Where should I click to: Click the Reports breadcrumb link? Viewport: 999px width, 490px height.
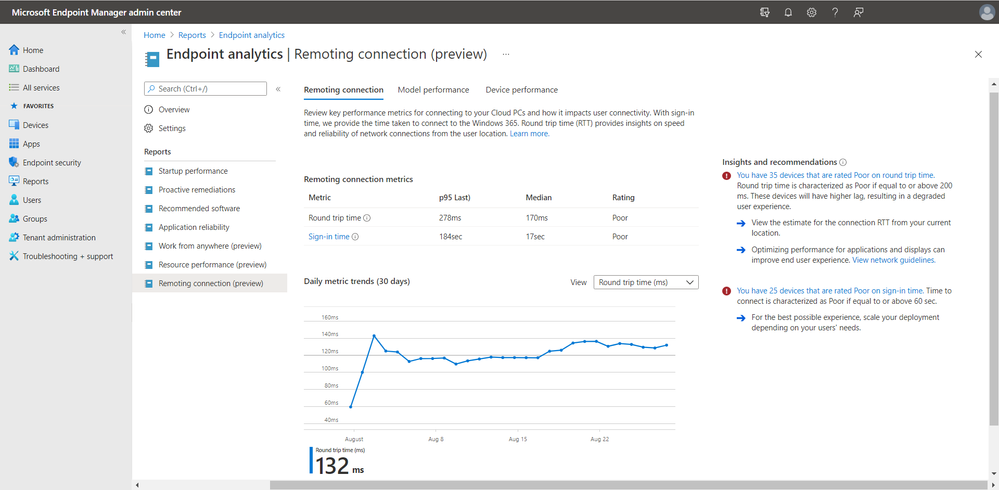(192, 36)
